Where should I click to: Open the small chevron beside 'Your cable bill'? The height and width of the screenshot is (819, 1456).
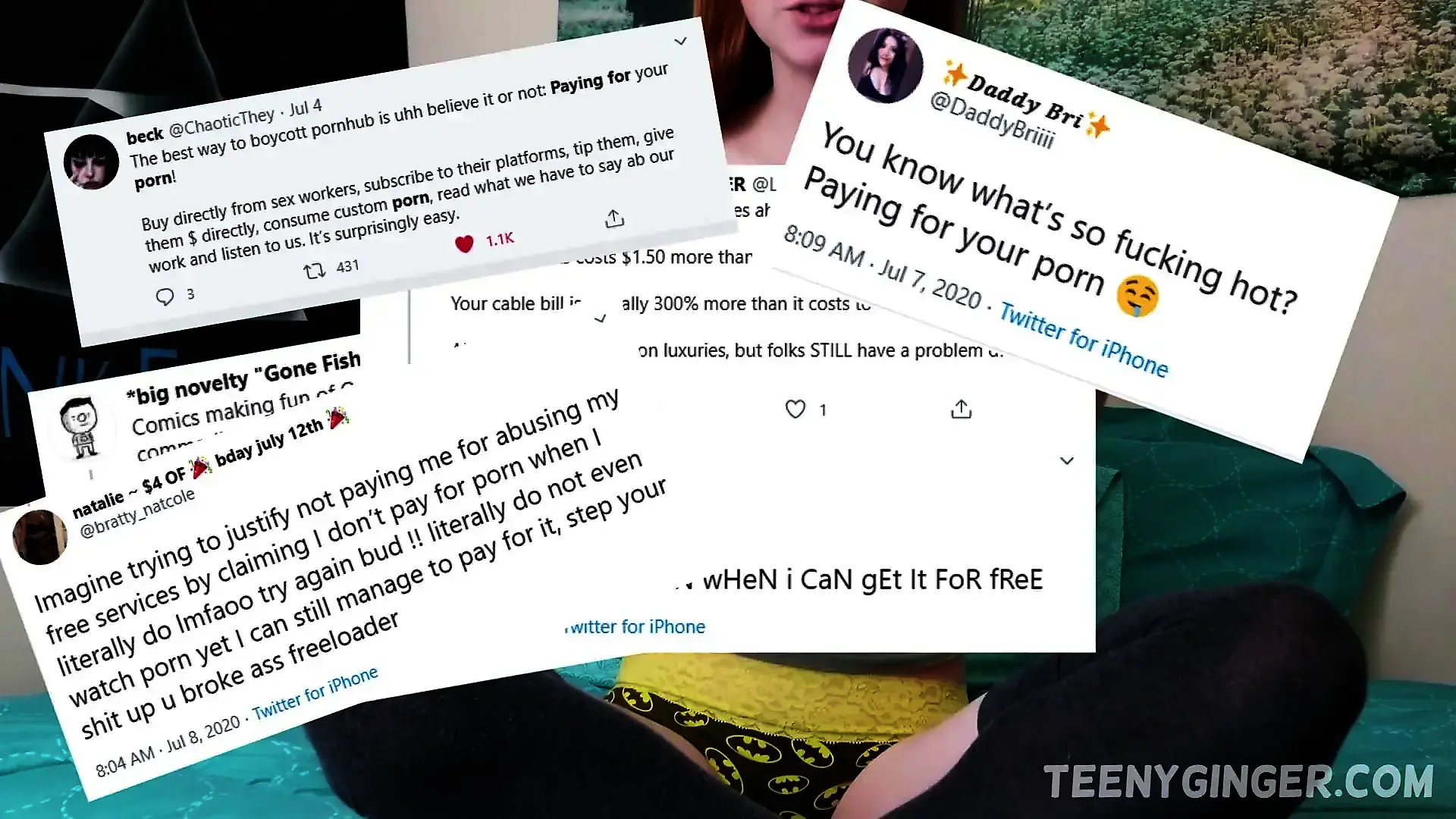pyautogui.click(x=600, y=318)
